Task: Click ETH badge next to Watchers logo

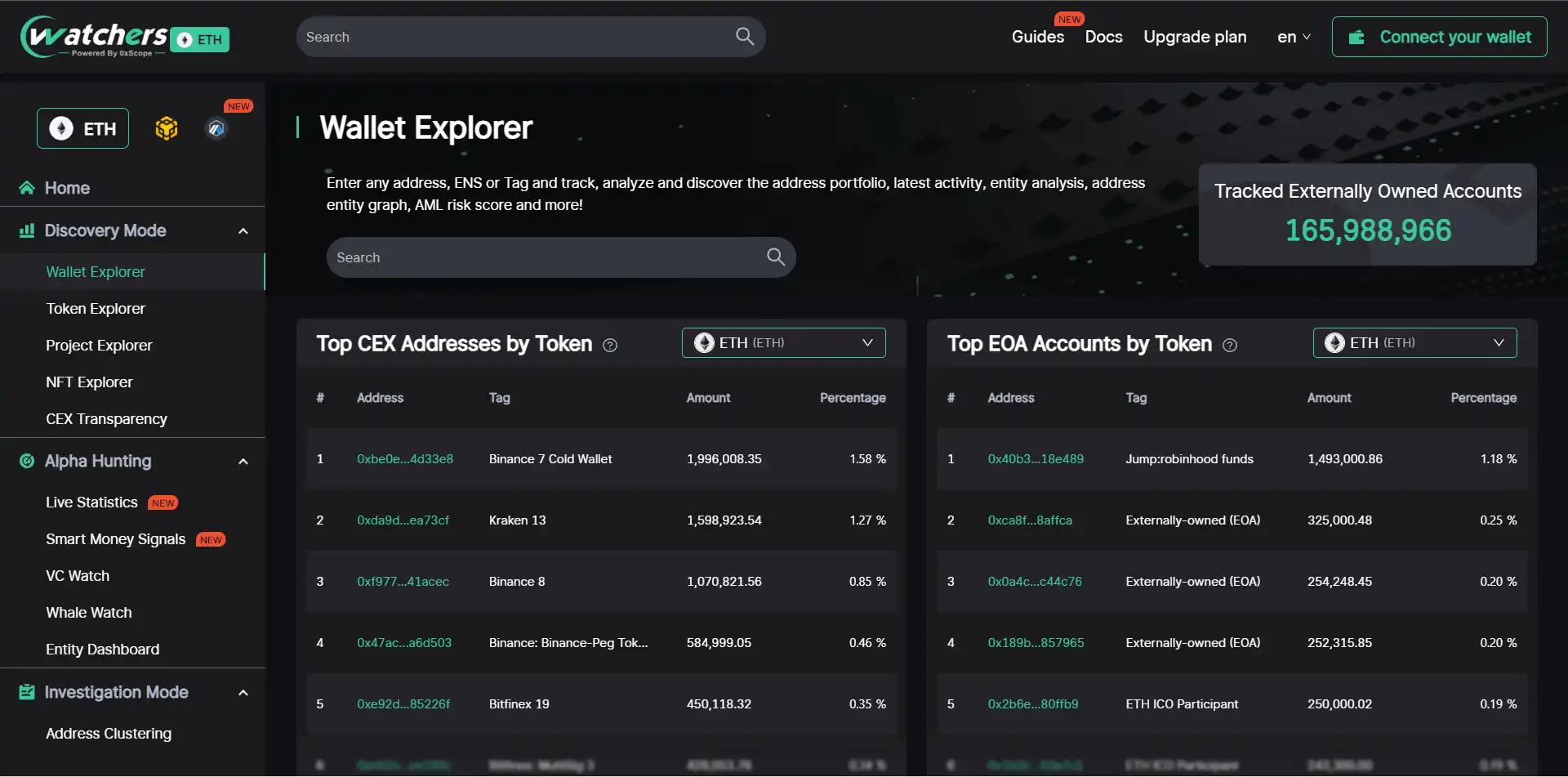Action: click(201, 39)
